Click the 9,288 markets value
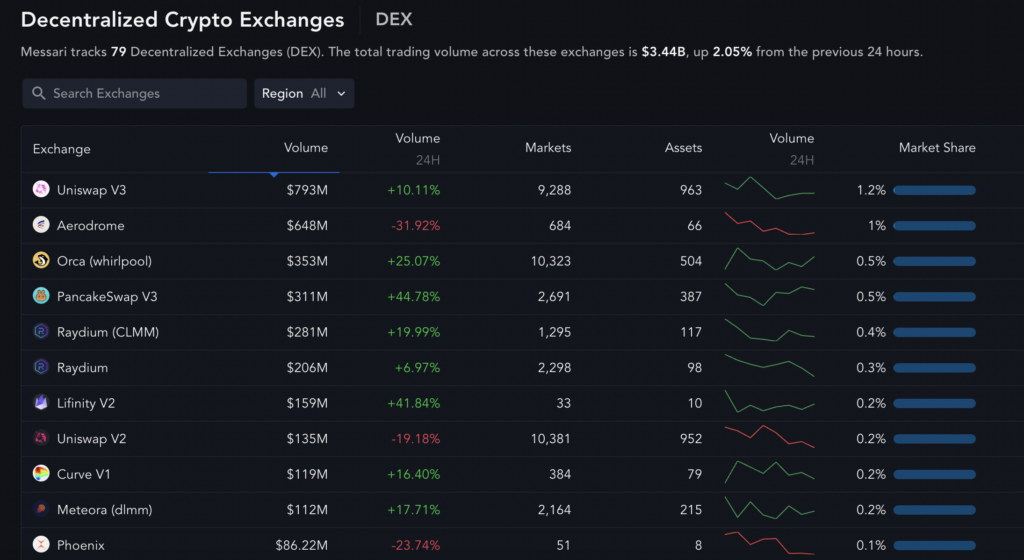The height and width of the screenshot is (560, 1024). click(554, 190)
